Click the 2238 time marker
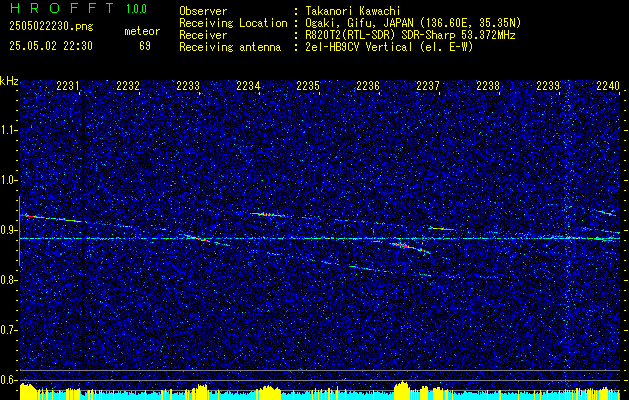 click(488, 85)
